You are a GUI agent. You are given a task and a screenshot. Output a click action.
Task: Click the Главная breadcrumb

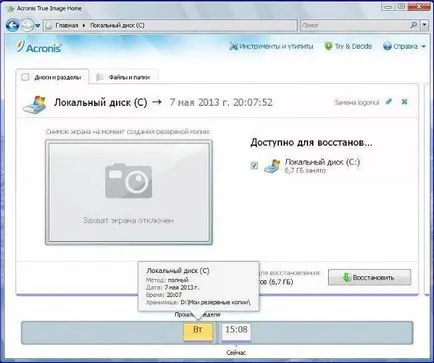(67, 25)
